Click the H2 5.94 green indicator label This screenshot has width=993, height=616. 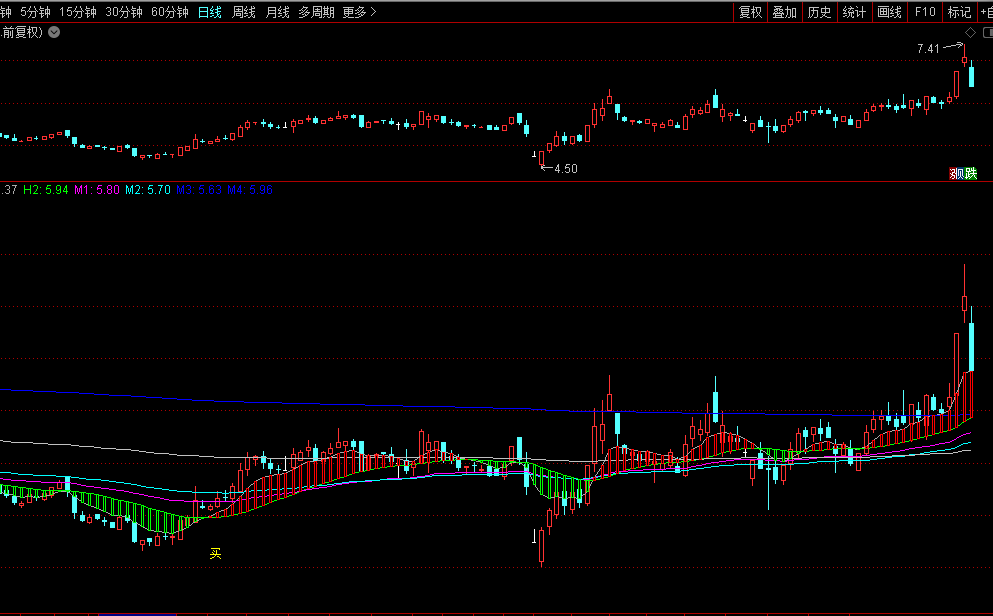(x=46, y=189)
